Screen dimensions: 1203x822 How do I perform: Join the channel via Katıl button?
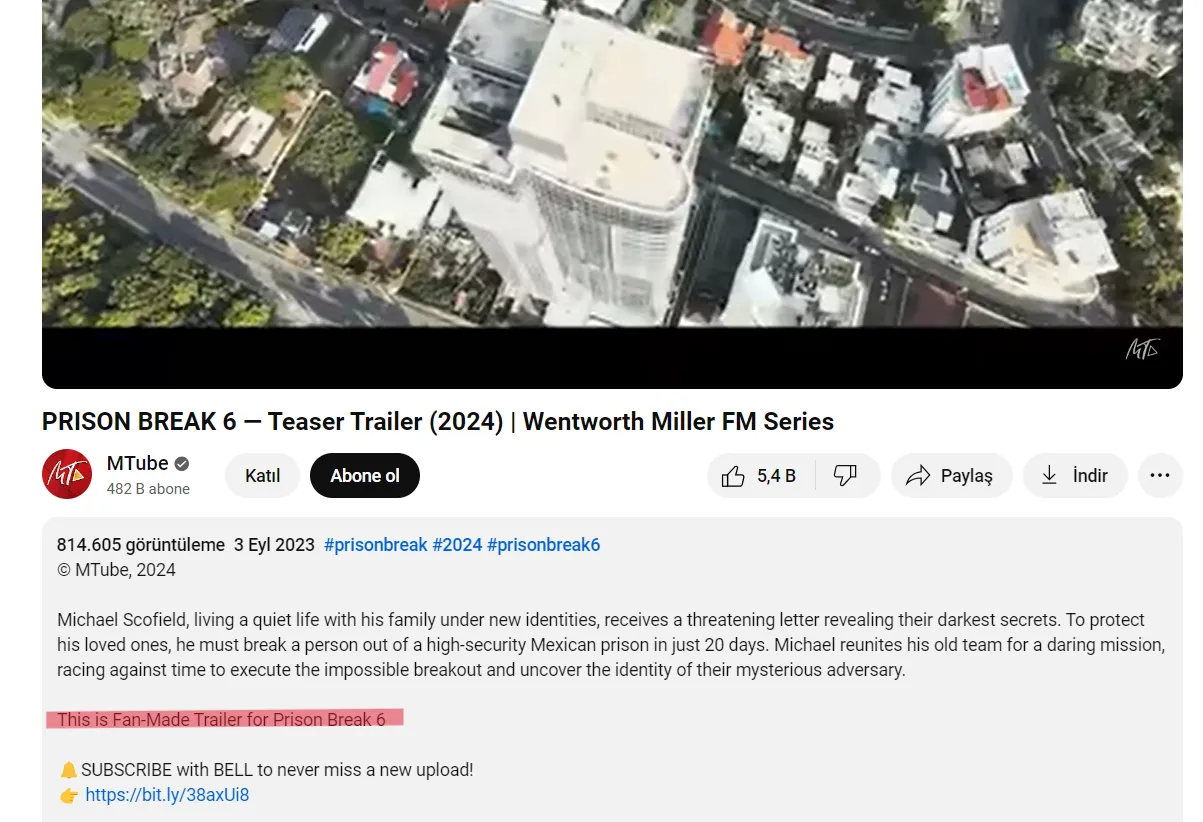[262, 476]
